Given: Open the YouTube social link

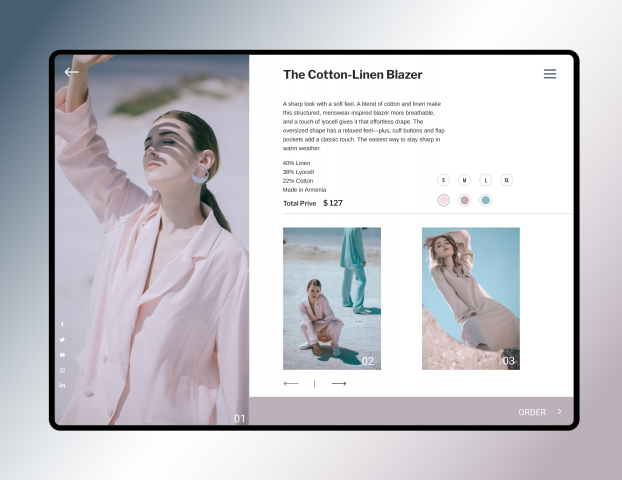Looking at the screenshot, I should click(x=62, y=355).
